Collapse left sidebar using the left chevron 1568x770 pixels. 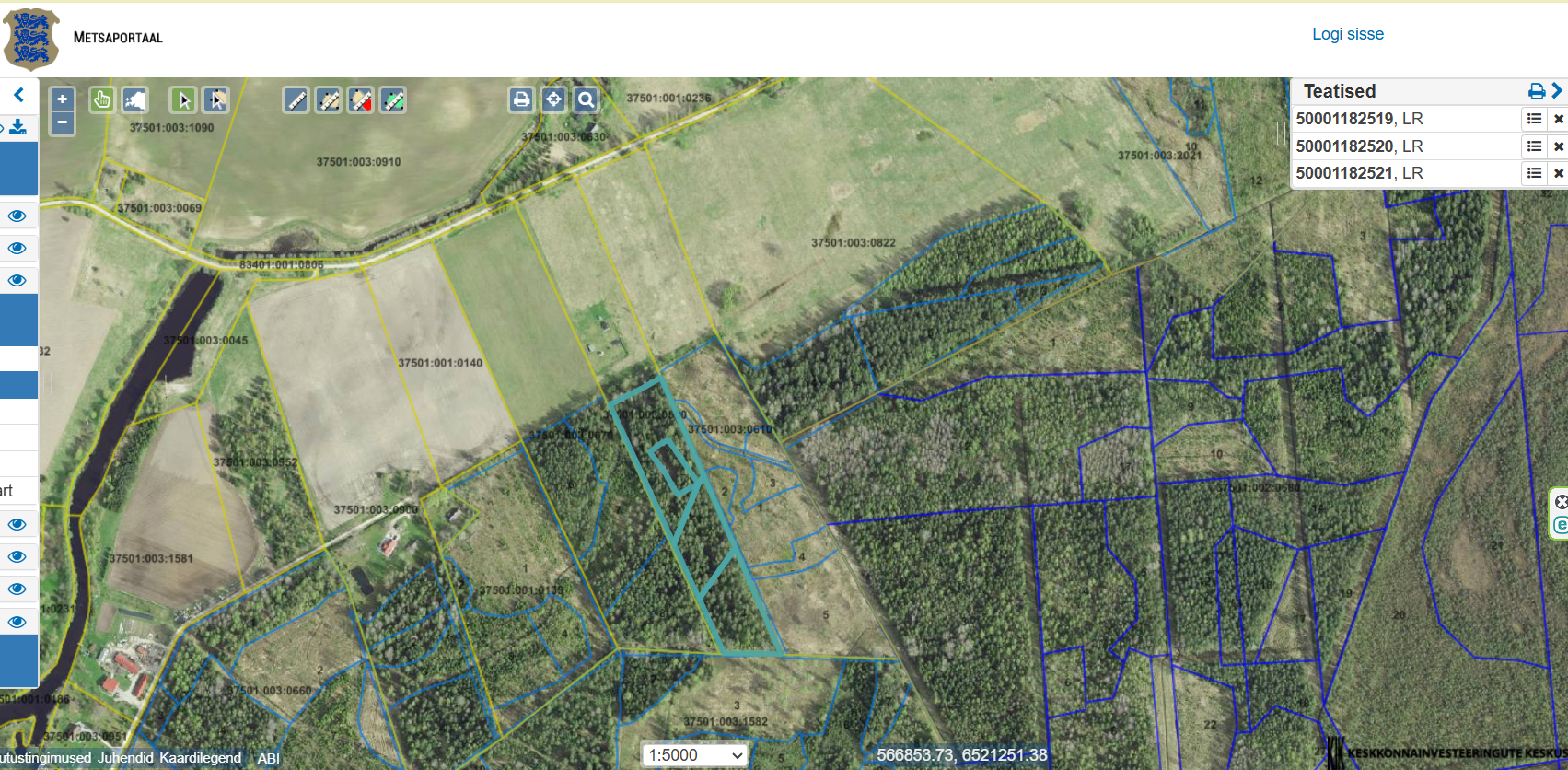18,95
